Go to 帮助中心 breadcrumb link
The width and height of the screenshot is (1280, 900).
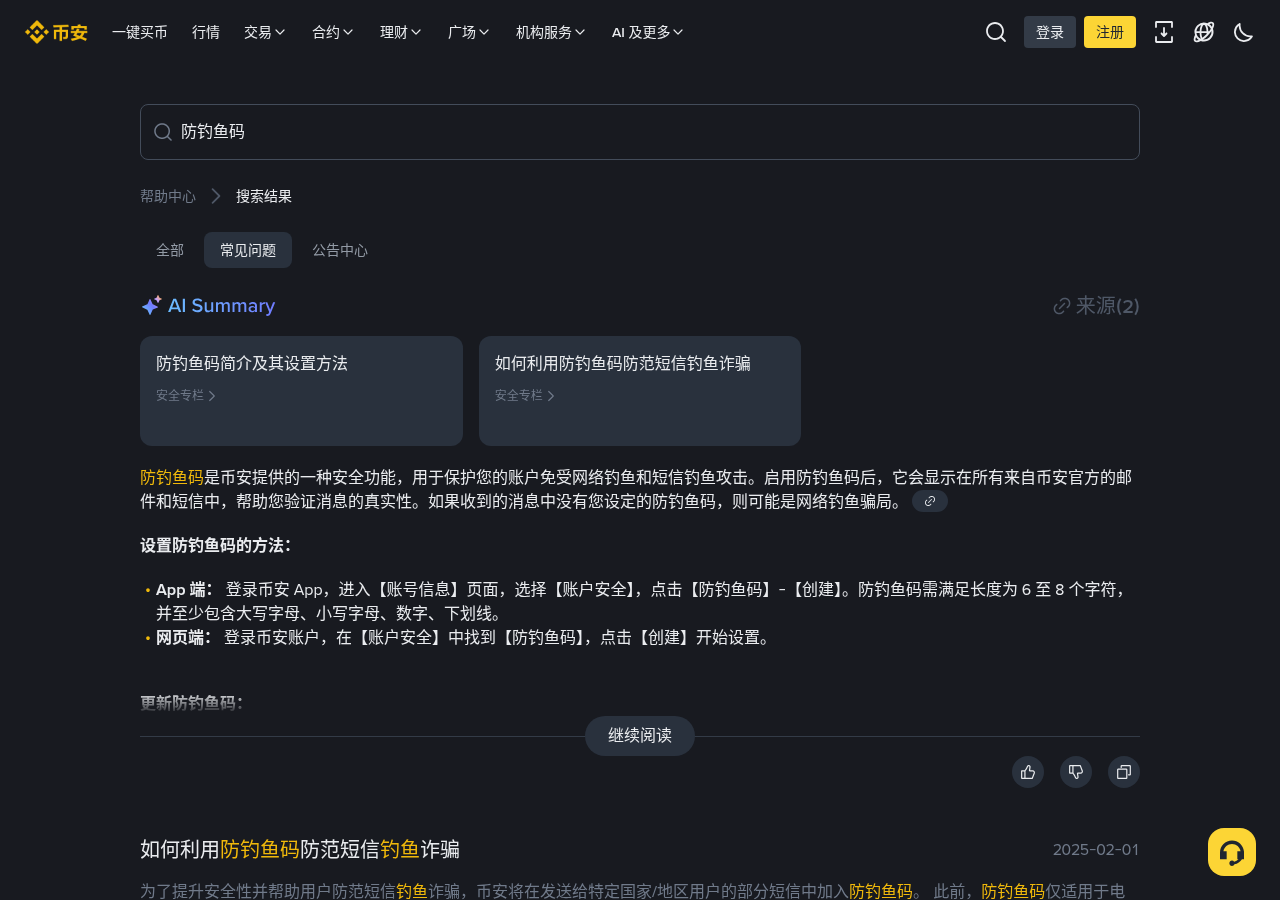coord(168,196)
